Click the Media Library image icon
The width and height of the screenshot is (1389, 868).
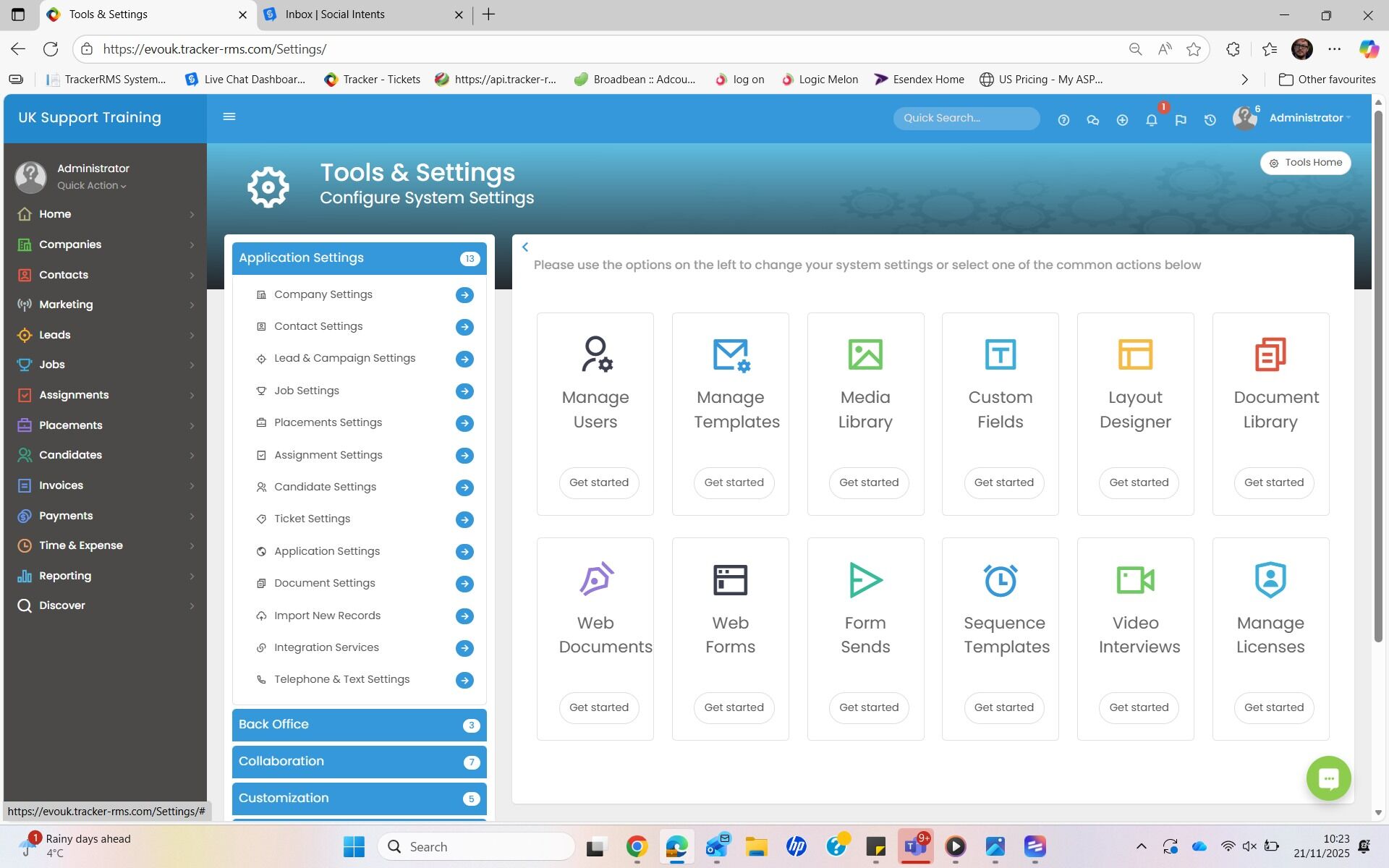tap(865, 354)
